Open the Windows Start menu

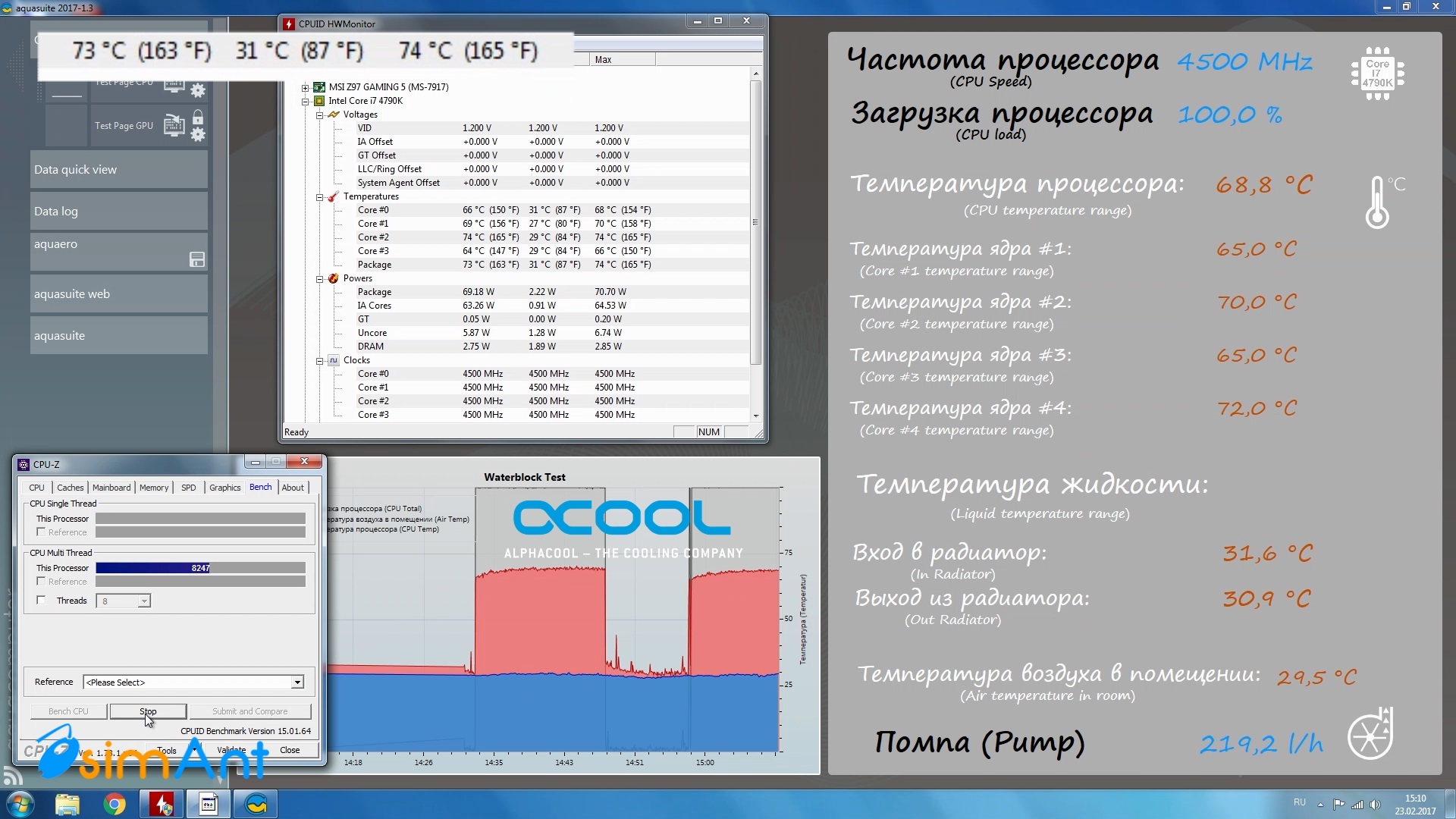19,804
